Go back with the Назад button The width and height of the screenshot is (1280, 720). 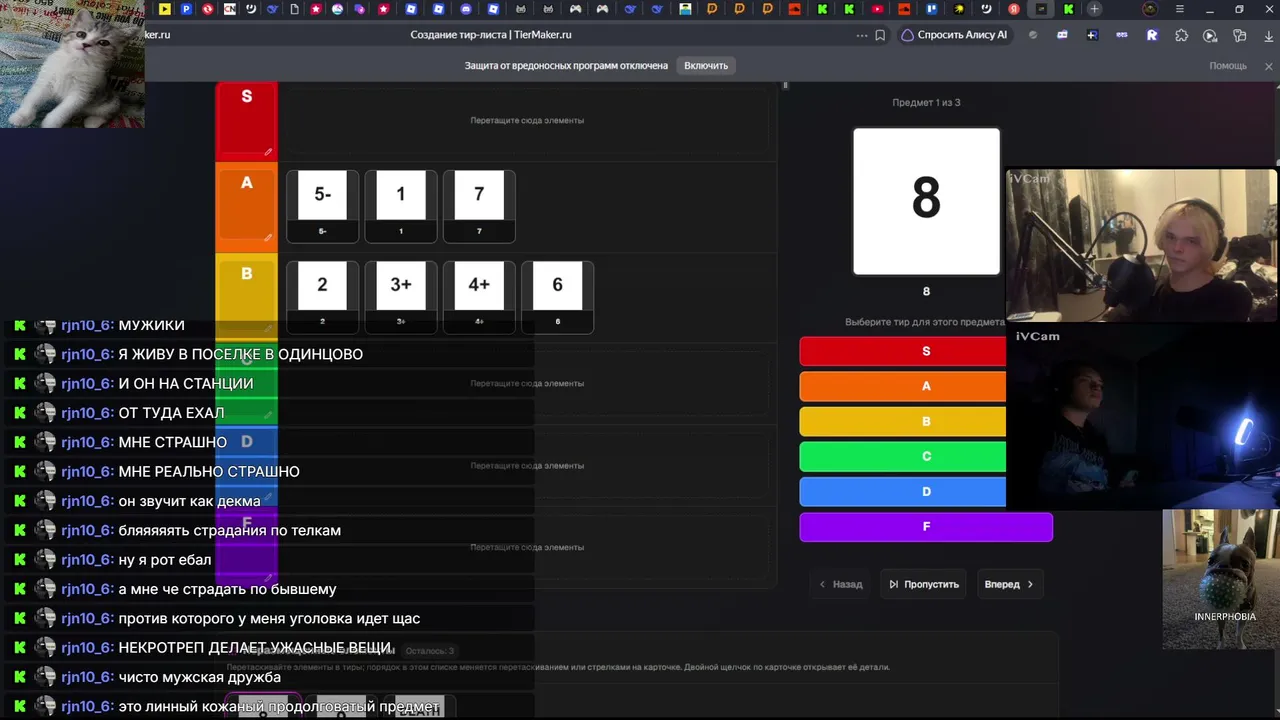(x=841, y=584)
